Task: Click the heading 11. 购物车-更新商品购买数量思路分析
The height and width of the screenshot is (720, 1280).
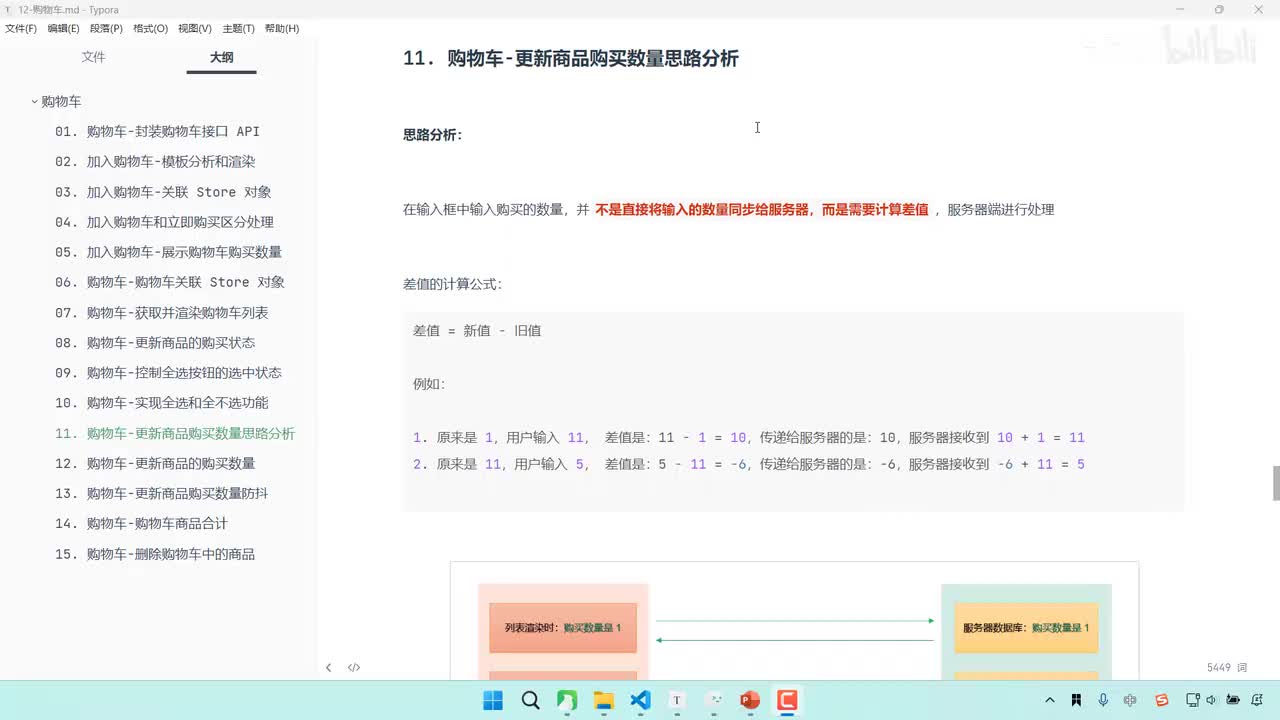Action: pos(571,59)
